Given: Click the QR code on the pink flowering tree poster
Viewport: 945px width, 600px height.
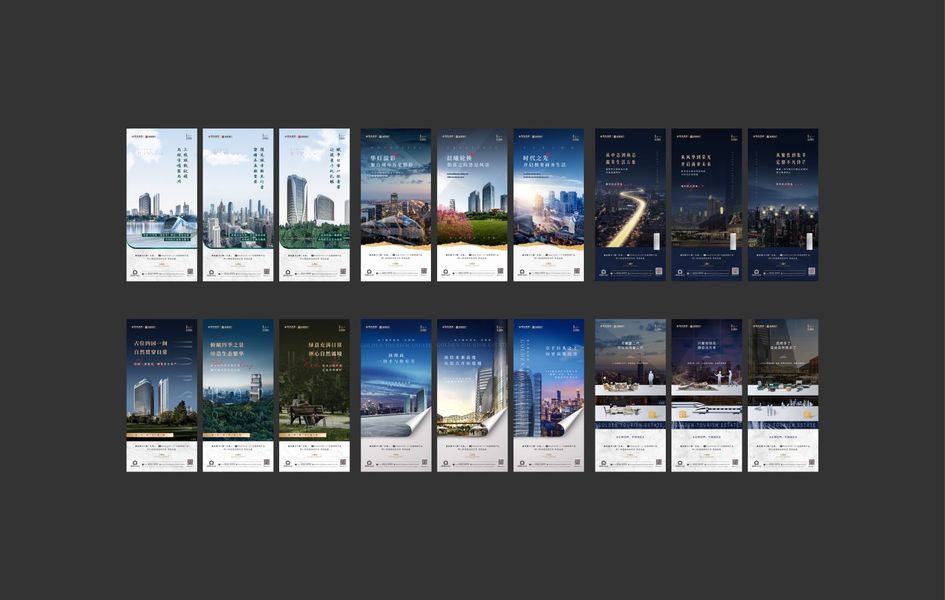Looking at the screenshot, I should 501,272.
